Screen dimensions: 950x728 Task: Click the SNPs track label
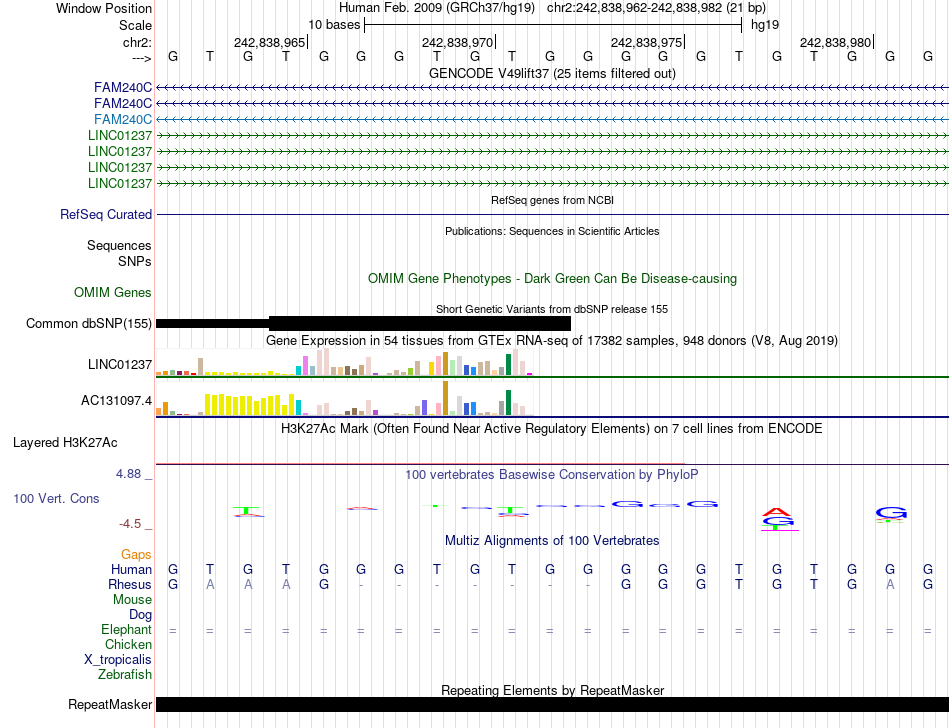pyautogui.click(x=135, y=261)
